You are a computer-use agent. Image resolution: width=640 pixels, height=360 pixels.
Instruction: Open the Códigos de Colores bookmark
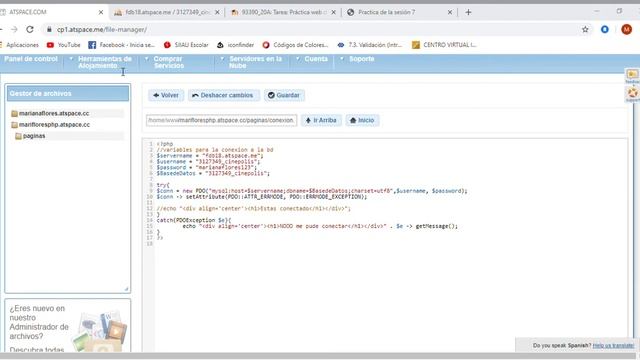point(295,45)
